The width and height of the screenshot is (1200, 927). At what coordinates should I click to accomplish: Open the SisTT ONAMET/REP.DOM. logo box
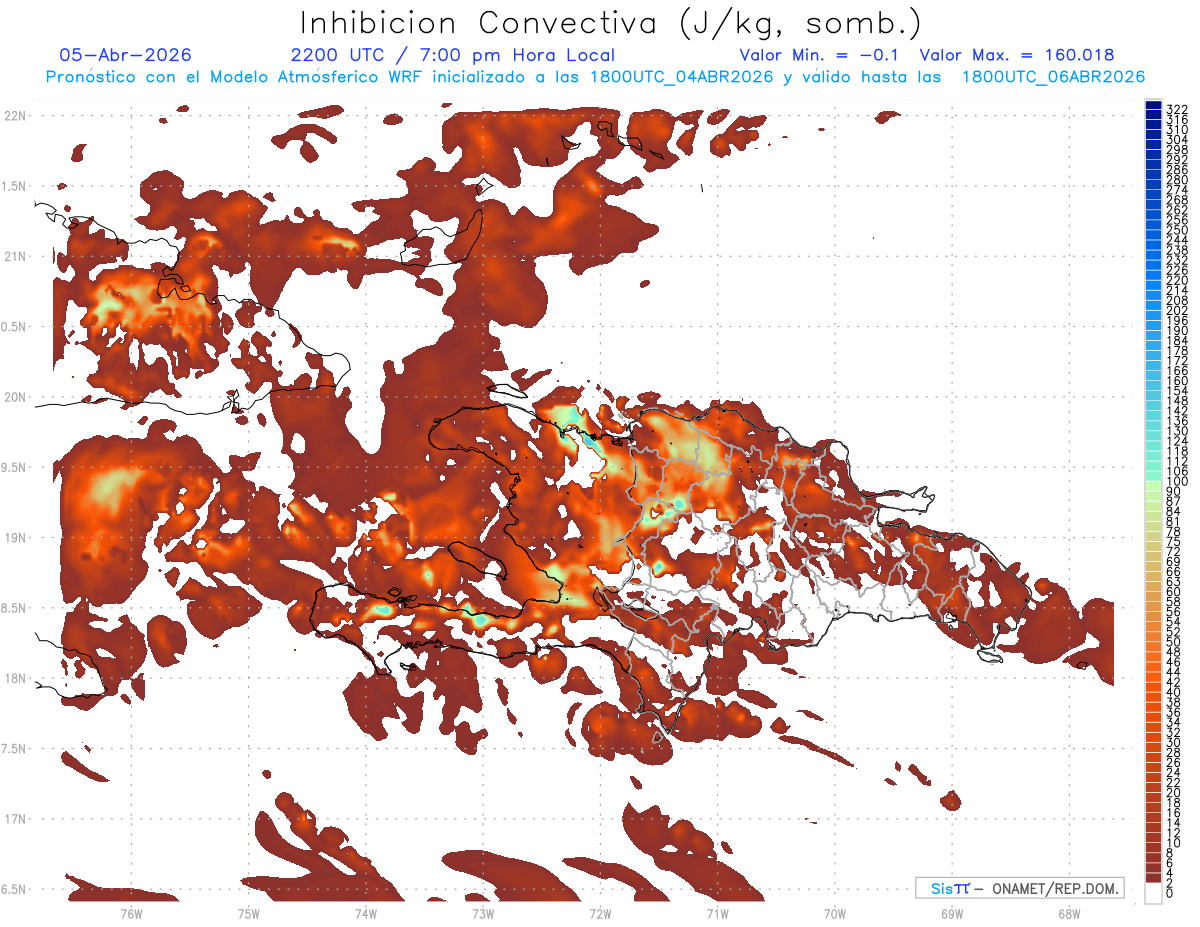coord(1019,888)
